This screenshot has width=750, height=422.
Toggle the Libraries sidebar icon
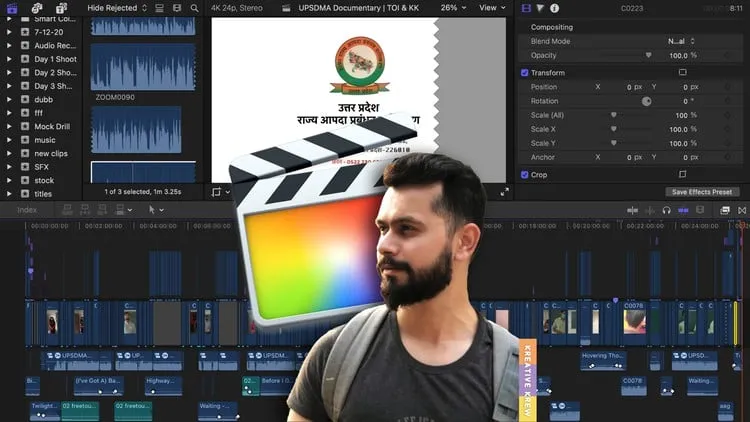click(x=12, y=8)
